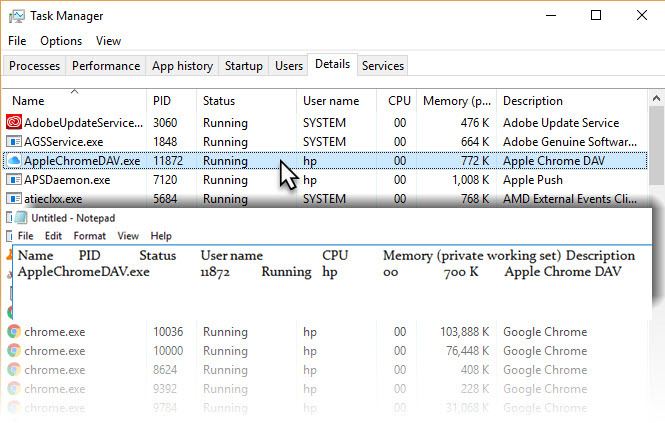Sort by the CPU column header
Screen dimensions: 665x423
397,101
